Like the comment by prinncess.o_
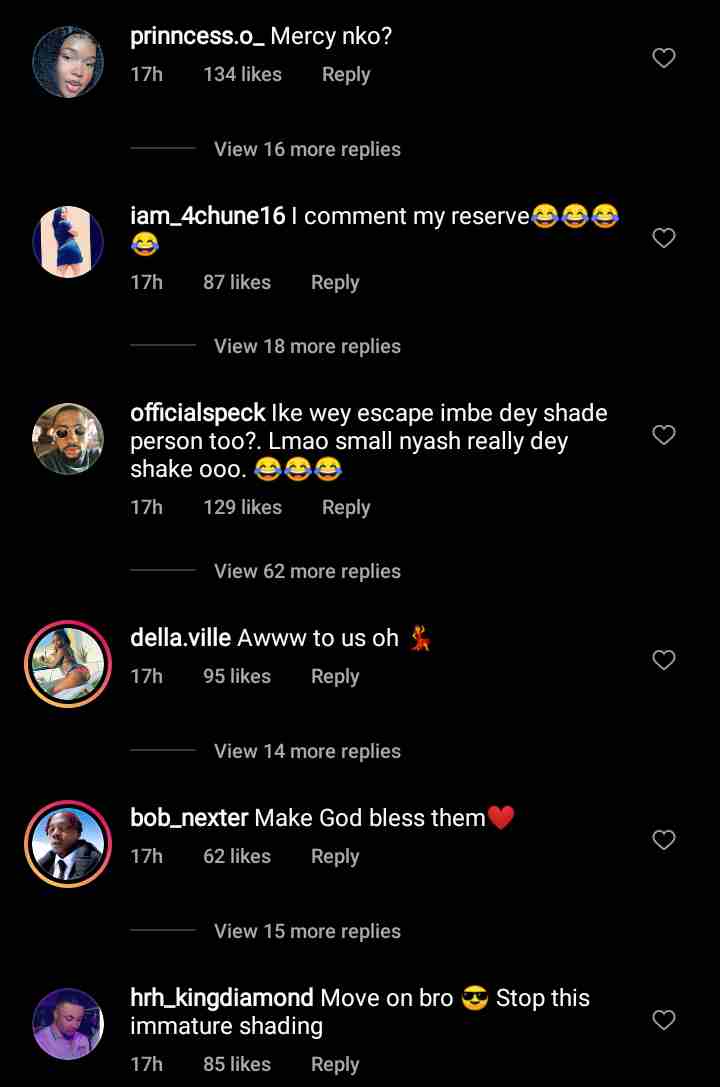720x1087 pixels. point(664,59)
